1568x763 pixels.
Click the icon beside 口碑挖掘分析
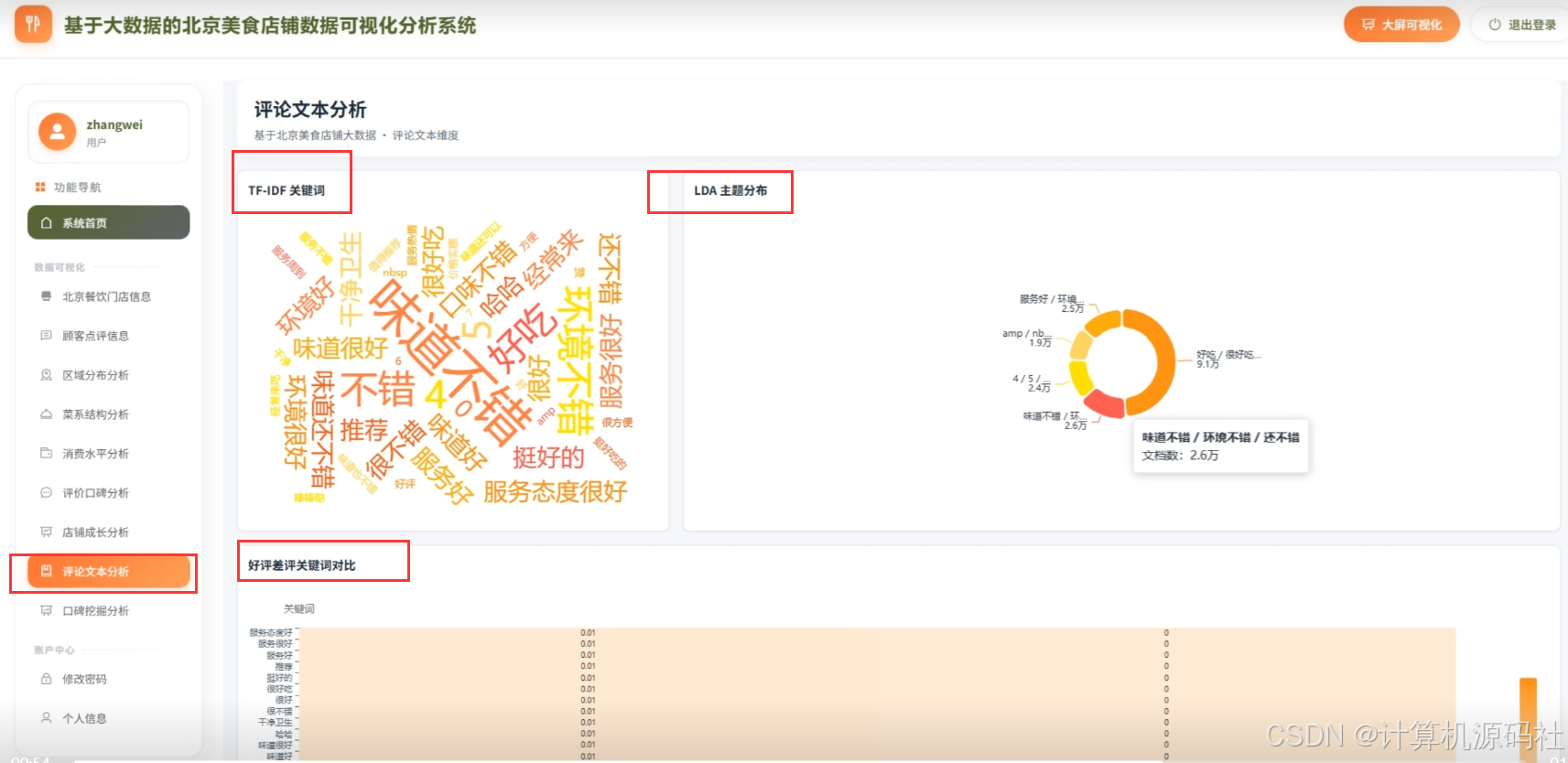pyautogui.click(x=46, y=610)
